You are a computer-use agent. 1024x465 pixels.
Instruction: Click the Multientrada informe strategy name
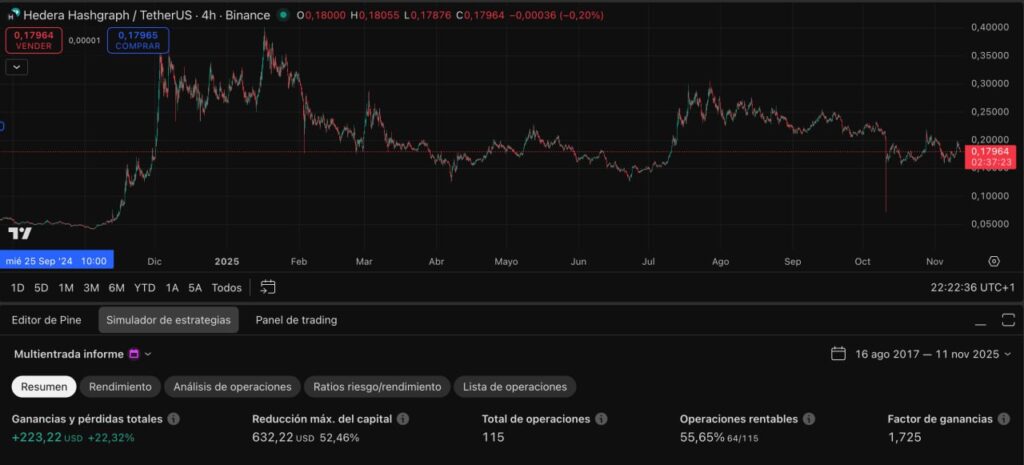pyautogui.click(x=69, y=354)
